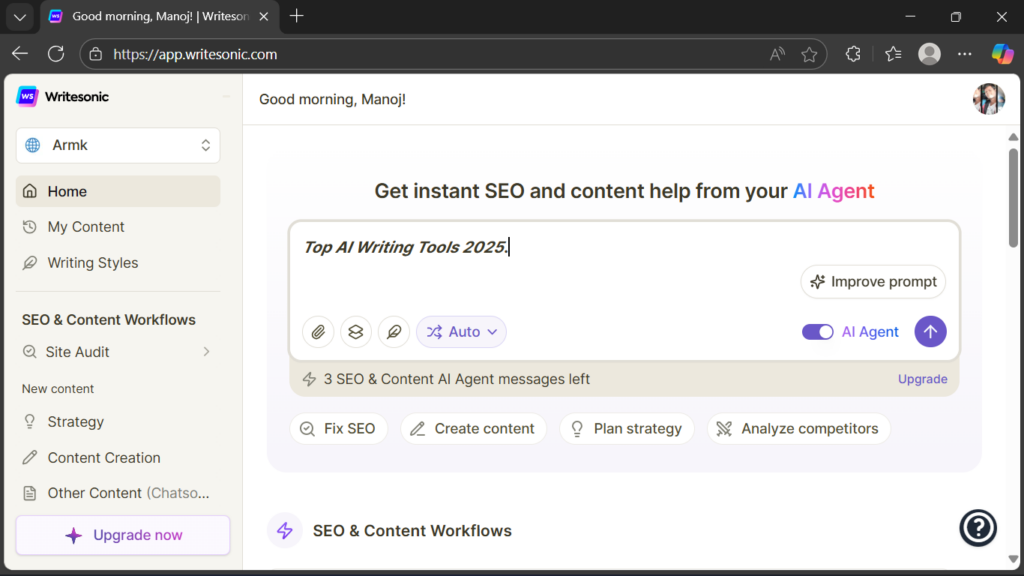Click the stacked layers icon in prompt box
The height and width of the screenshot is (576, 1024).
point(356,332)
